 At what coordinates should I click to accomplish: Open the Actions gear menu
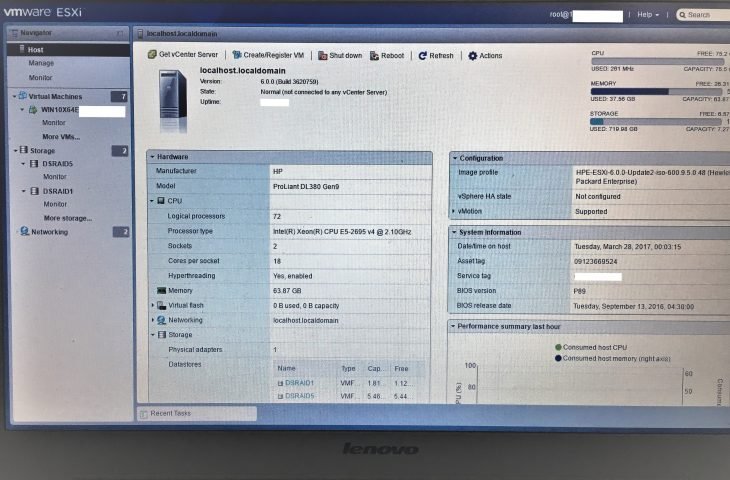click(x=473, y=56)
